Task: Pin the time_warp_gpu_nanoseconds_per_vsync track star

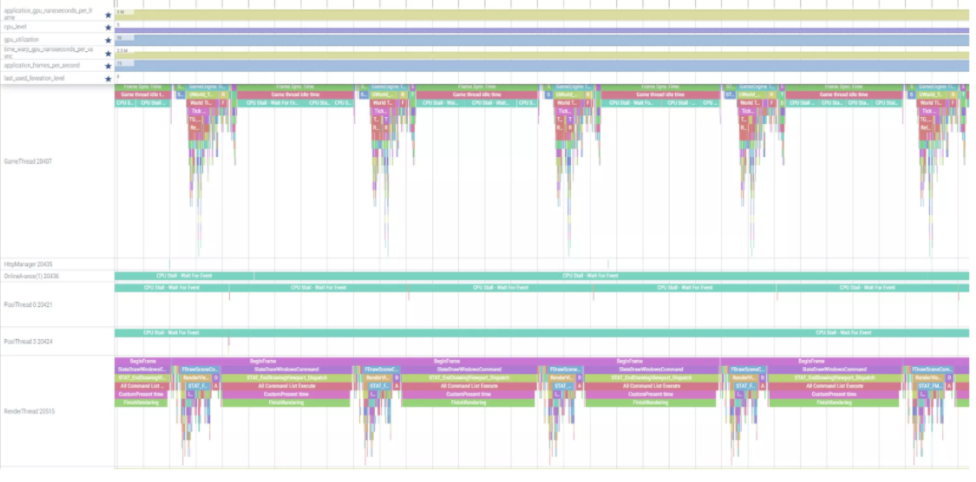Action: [x=108, y=53]
